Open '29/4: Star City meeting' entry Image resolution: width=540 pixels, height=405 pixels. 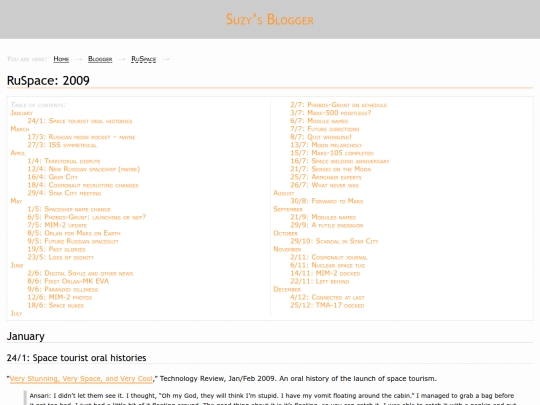(64, 193)
